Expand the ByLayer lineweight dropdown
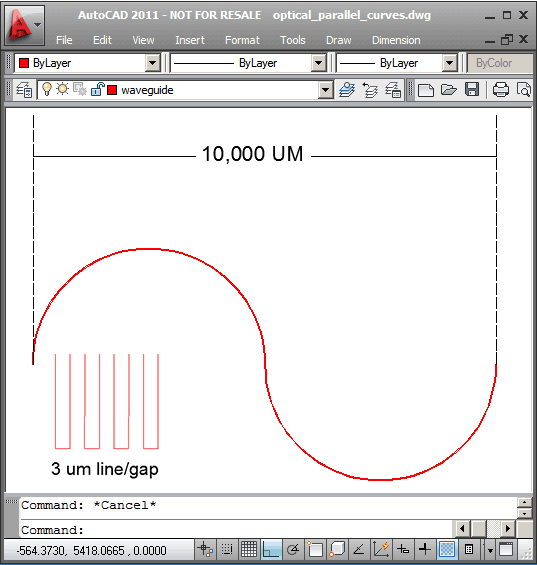Screen dimensions: 537x565 (x=449, y=63)
